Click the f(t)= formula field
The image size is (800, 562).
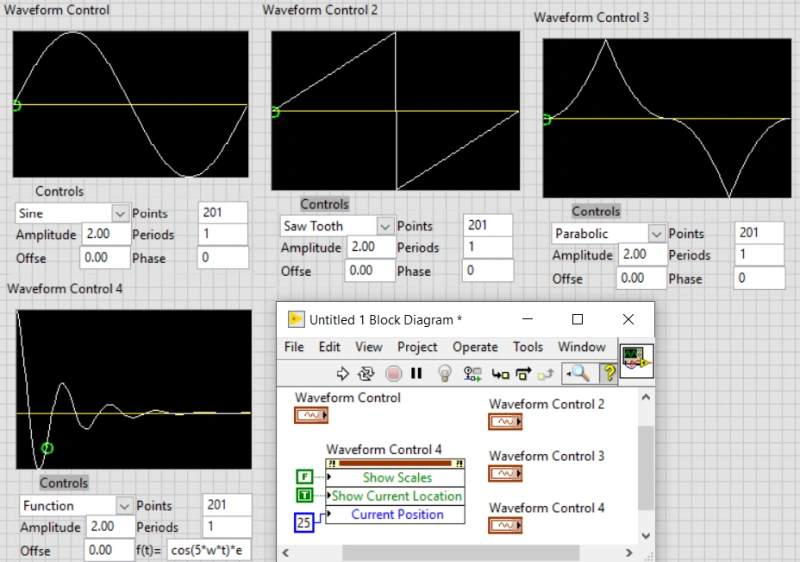209,550
